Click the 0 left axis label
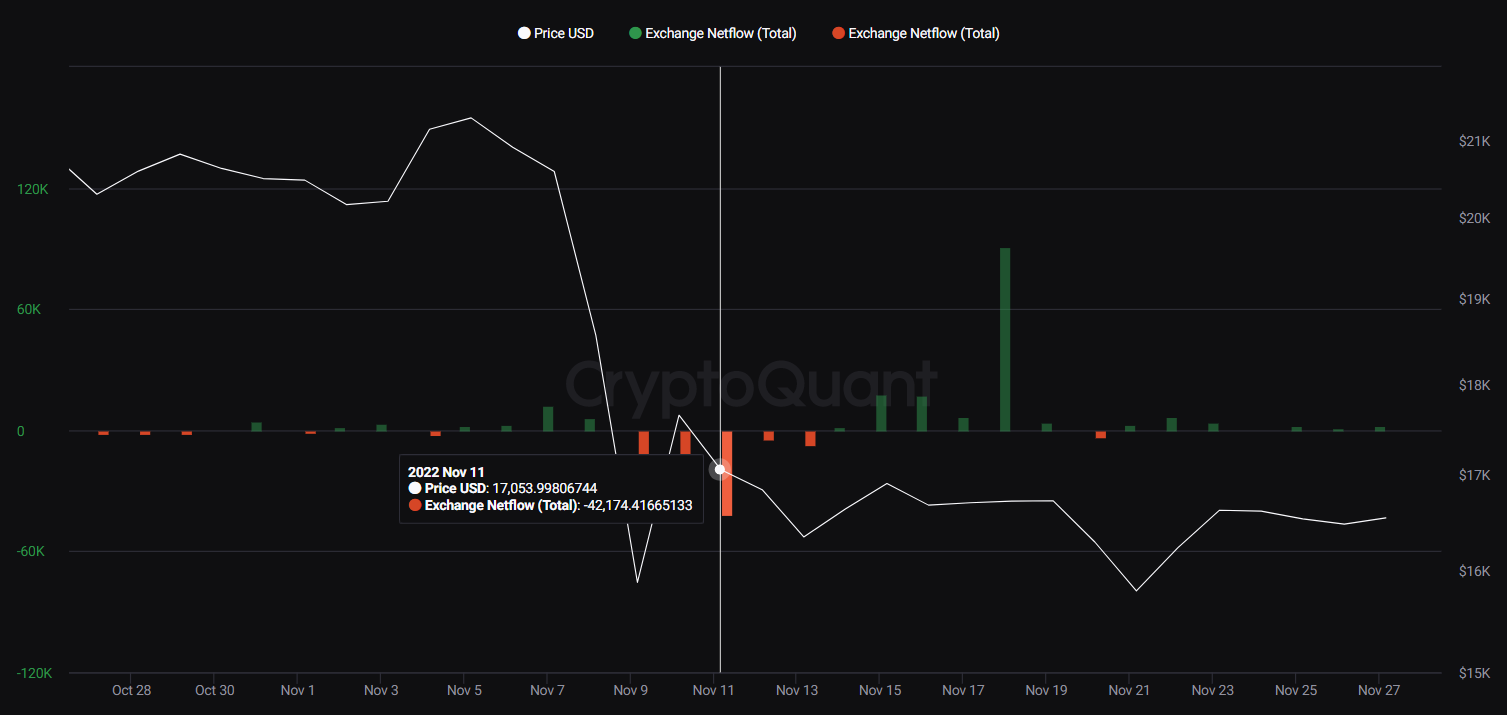 pyautogui.click(x=21, y=431)
